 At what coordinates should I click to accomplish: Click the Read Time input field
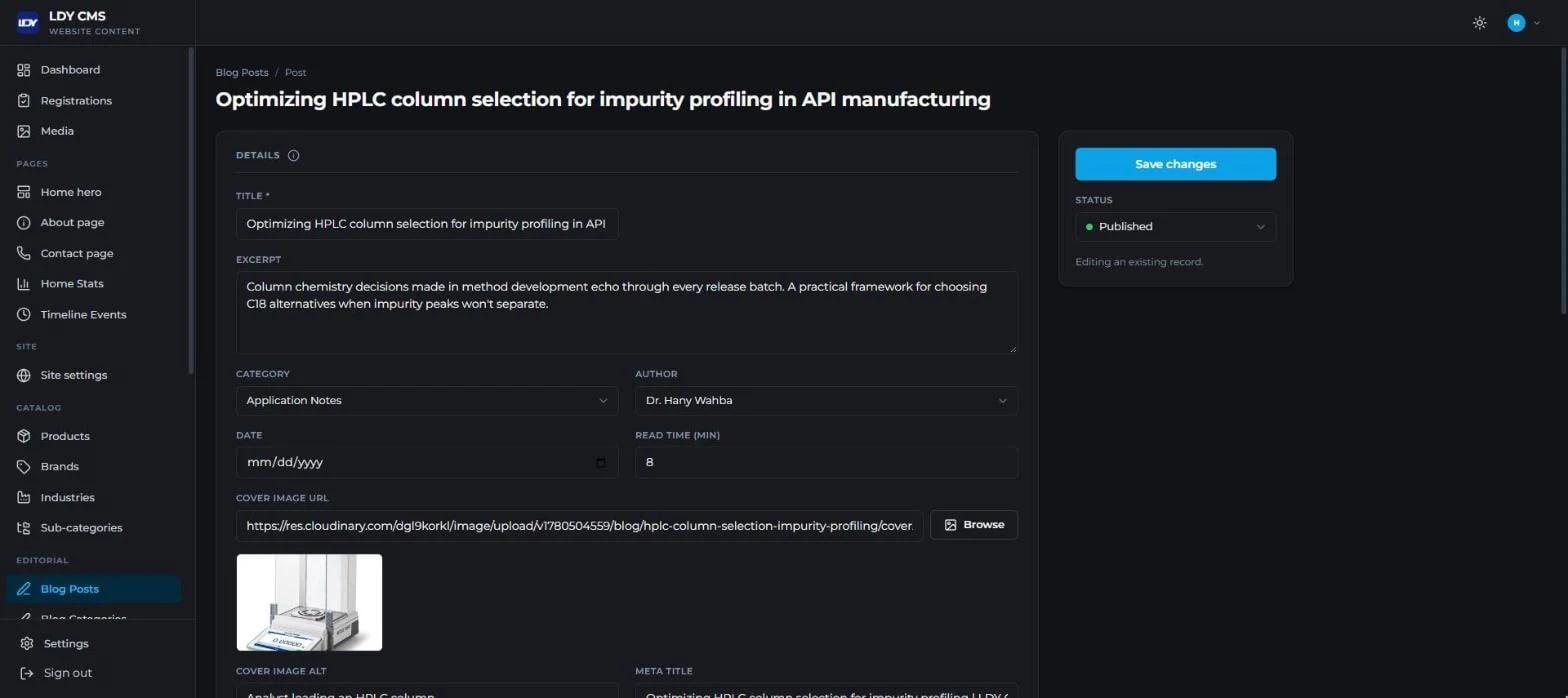(826, 463)
